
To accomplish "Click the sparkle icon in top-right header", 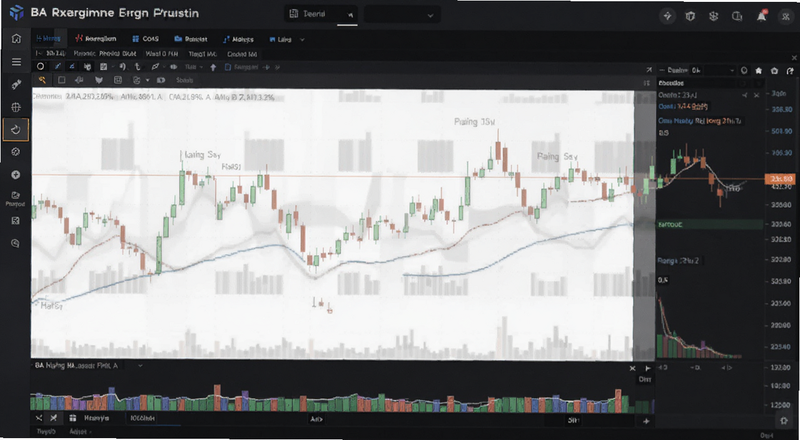I will point(667,16).
